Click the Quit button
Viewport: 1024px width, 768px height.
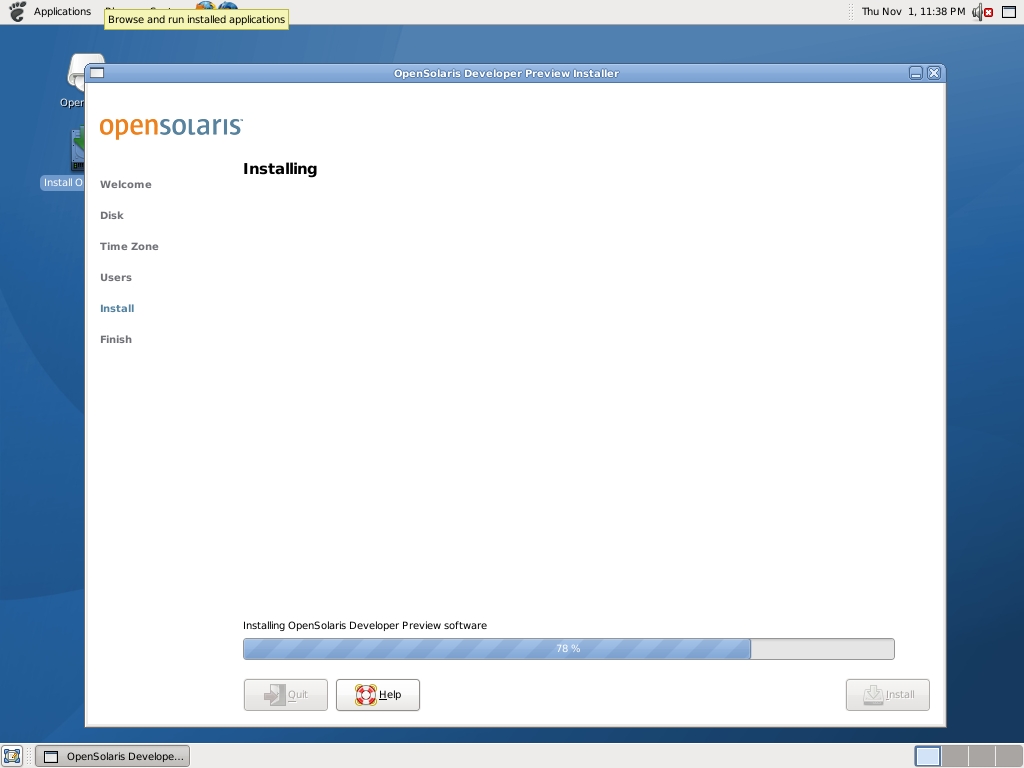pos(286,695)
